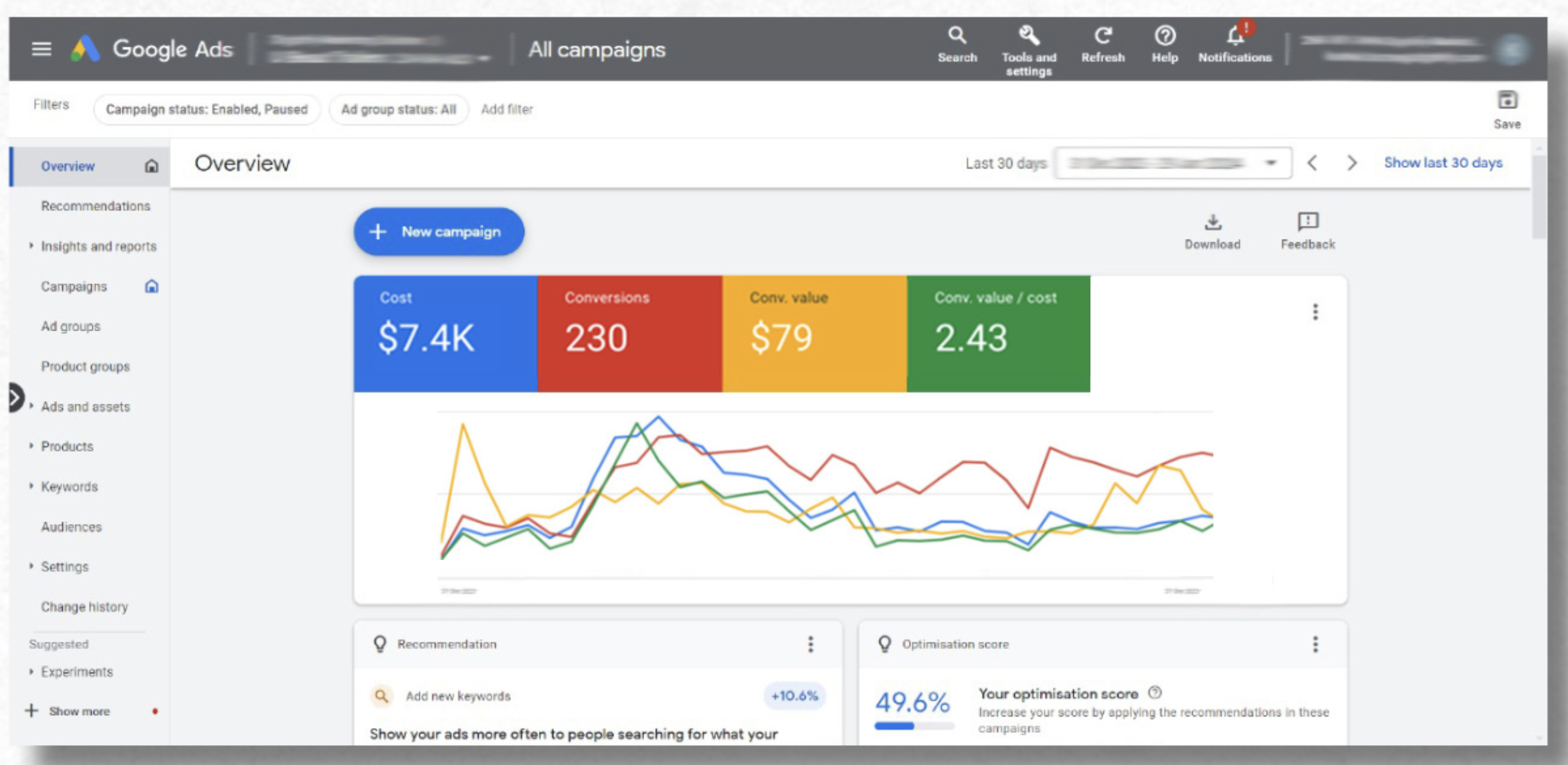This screenshot has width=1568, height=765.
Task: Open Optimisation score card three-dot menu
Action: [x=1315, y=644]
